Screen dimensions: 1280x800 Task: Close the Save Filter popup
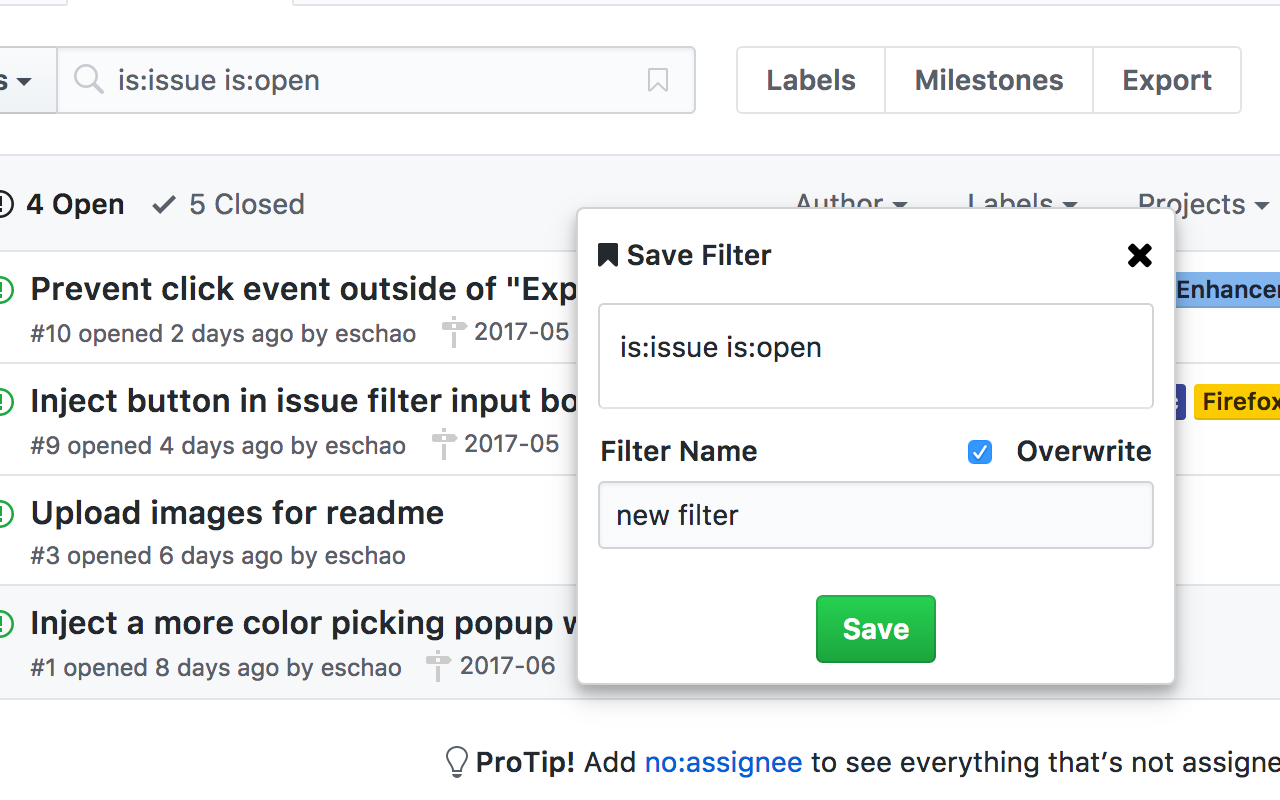pyautogui.click(x=1139, y=256)
